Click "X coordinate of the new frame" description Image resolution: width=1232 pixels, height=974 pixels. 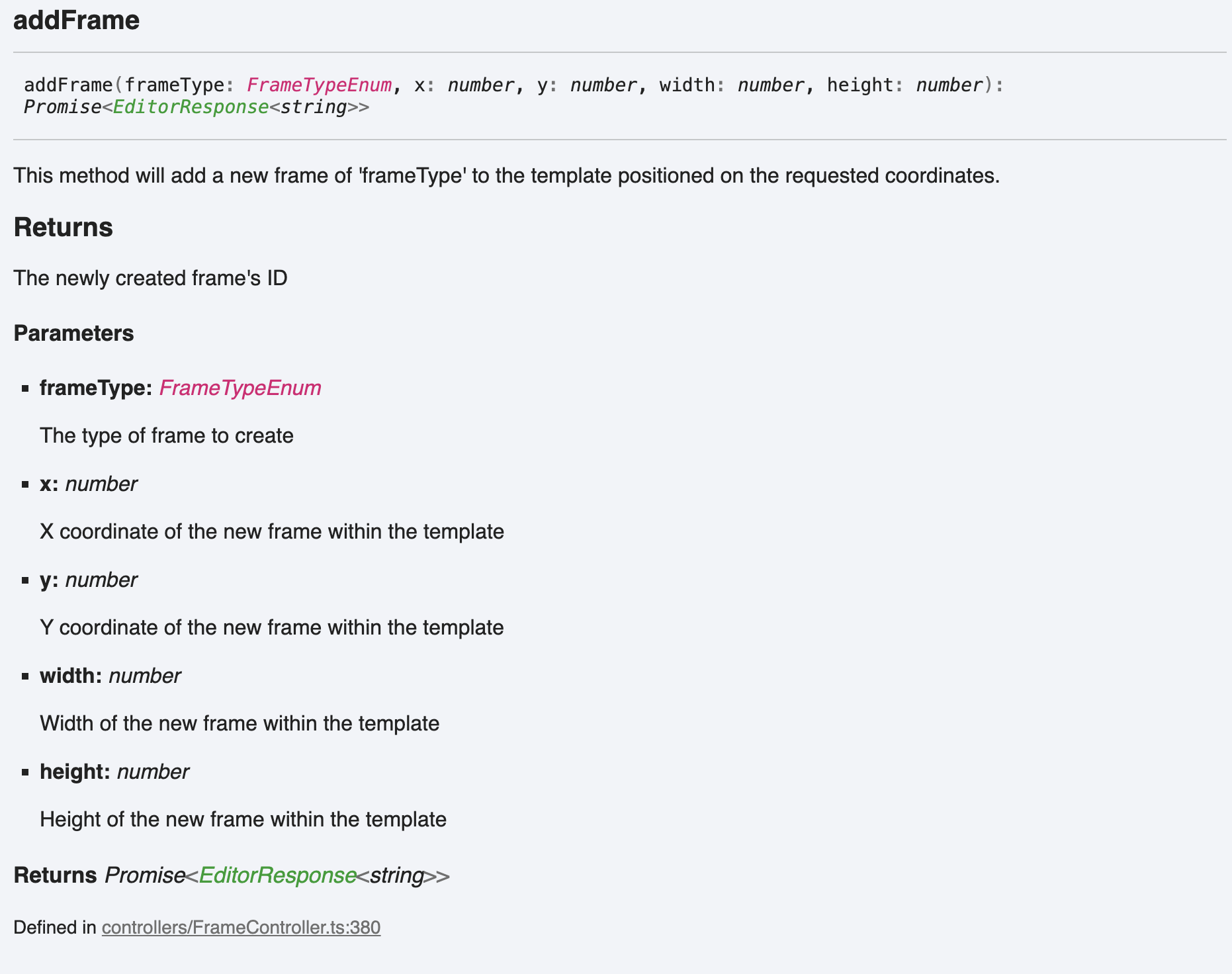coord(272,532)
